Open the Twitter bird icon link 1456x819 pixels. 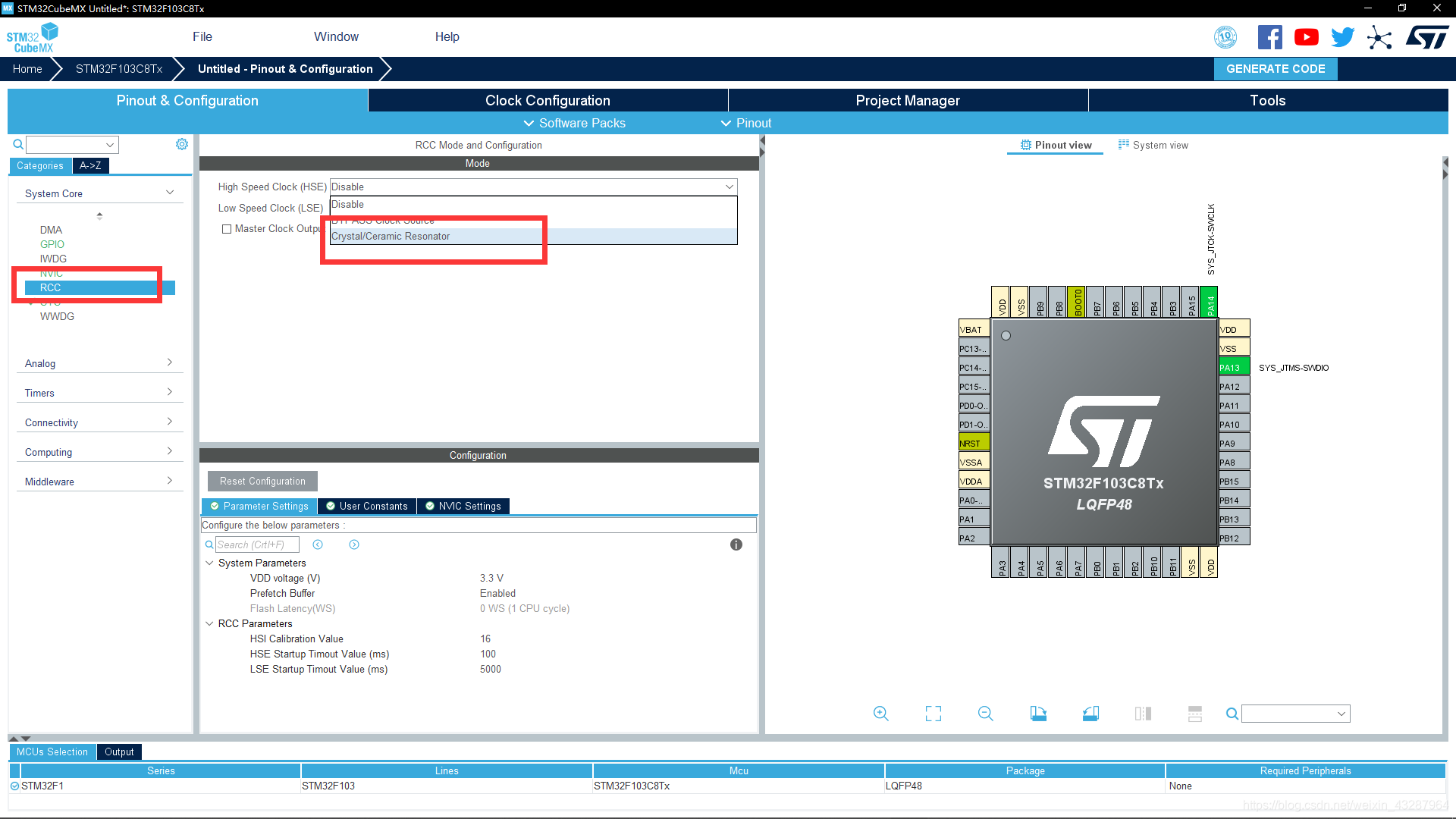pos(1342,37)
